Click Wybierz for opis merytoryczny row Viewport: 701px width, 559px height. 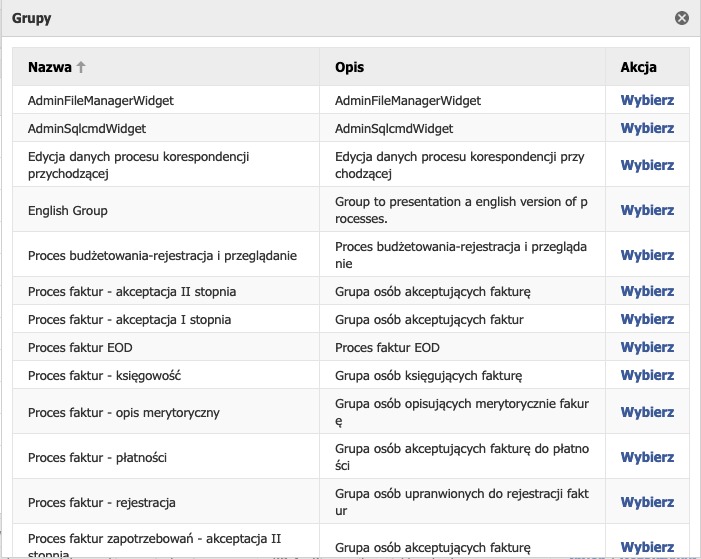[647, 412]
